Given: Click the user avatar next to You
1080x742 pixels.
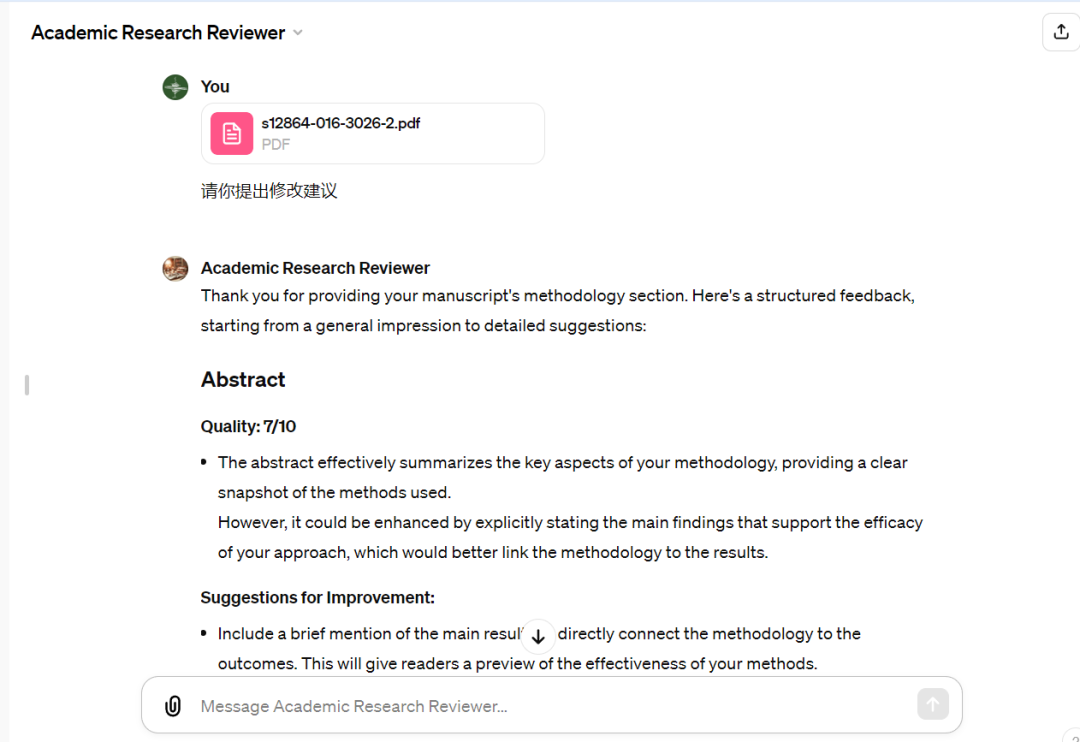Looking at the screenshot, I should pyautogui.click(x=176, y=87).
